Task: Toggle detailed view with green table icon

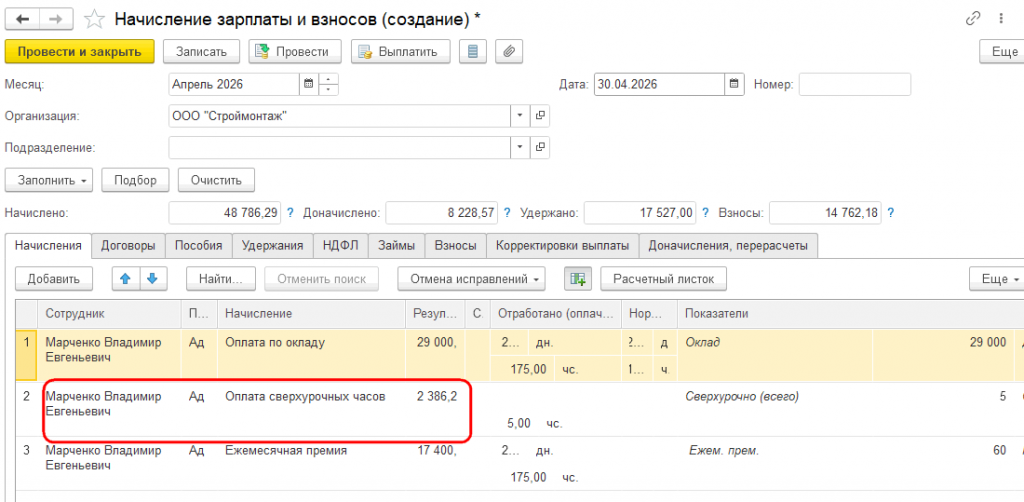Action: [x=578, y=279]
